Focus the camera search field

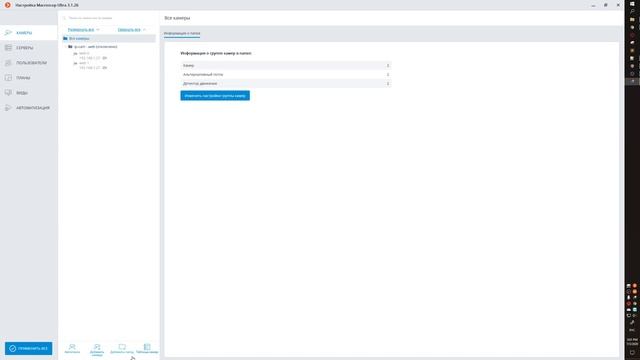click(x=108, y=18)
